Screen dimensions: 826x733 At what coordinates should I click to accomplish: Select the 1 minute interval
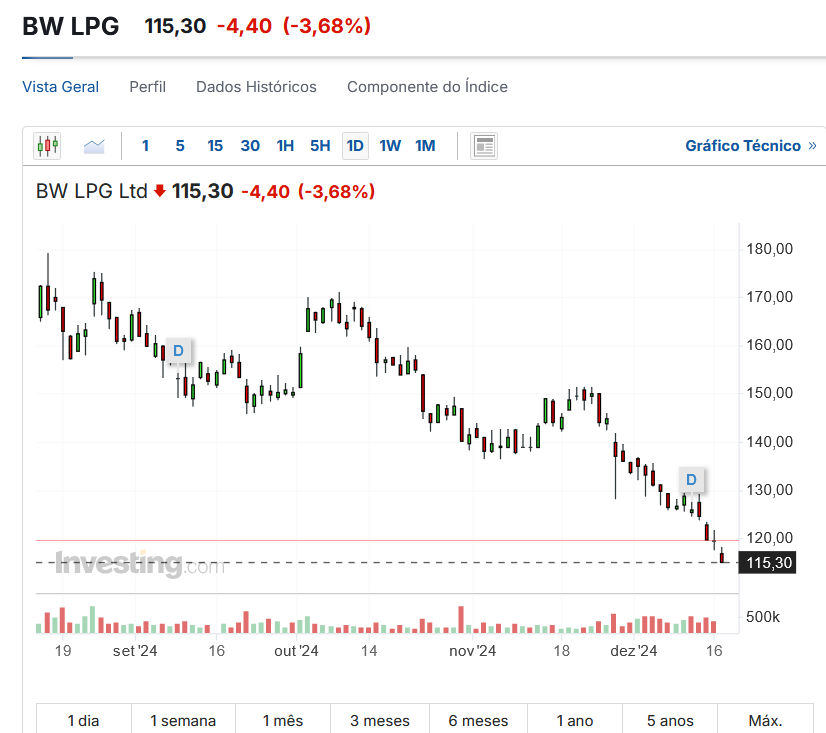click(x=145, y=146)
